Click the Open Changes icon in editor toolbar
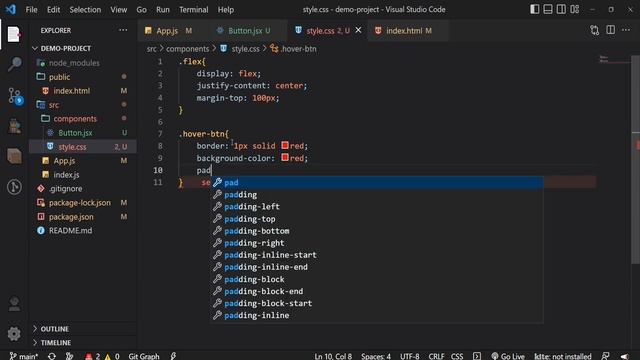640x360 pixels. tap(595, 30)
